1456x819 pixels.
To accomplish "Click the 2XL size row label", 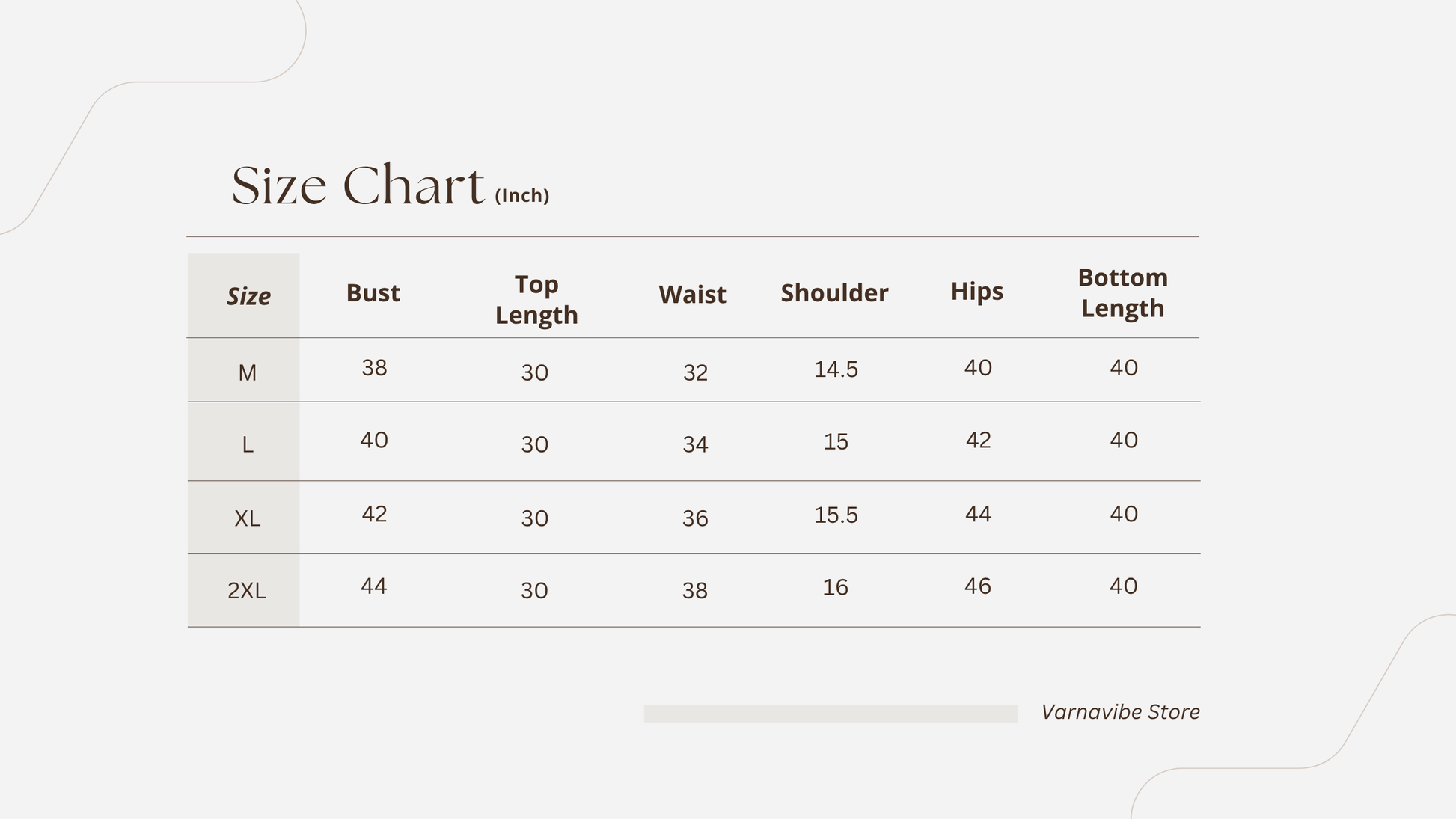I will click(x=246, y=591).
